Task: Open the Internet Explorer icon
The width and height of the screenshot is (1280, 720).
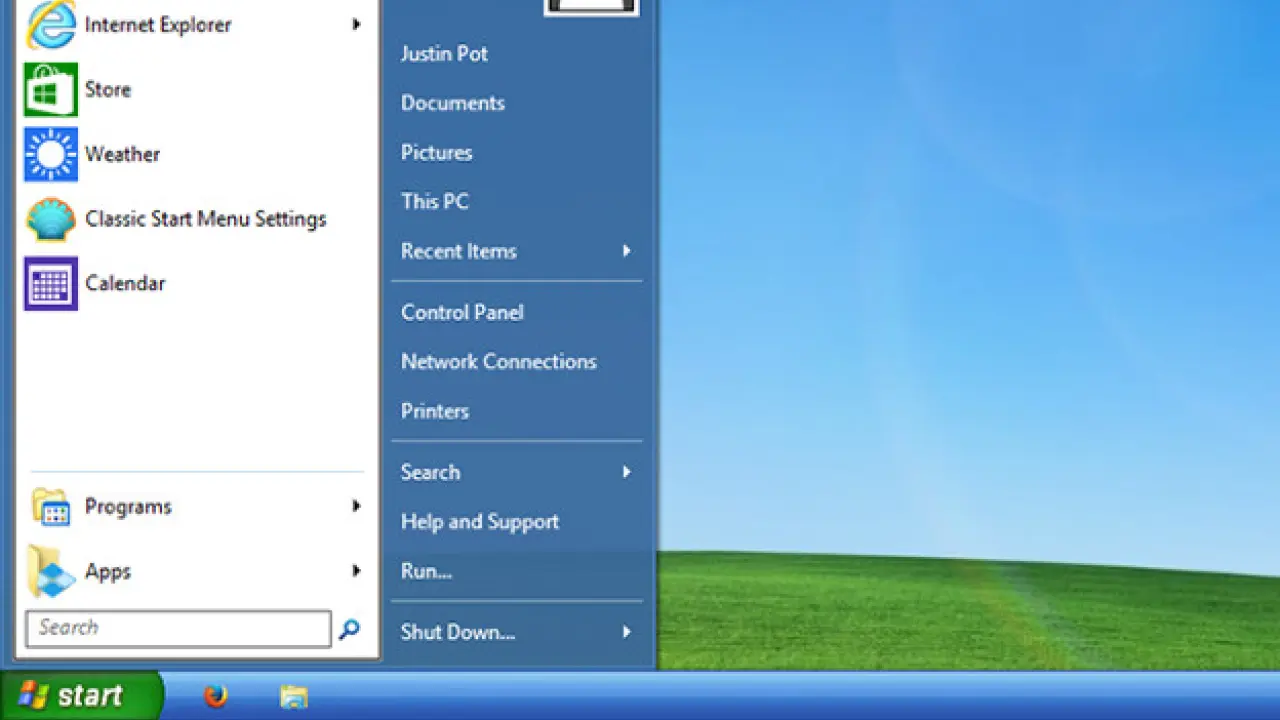Action: (x=50, y=25)
